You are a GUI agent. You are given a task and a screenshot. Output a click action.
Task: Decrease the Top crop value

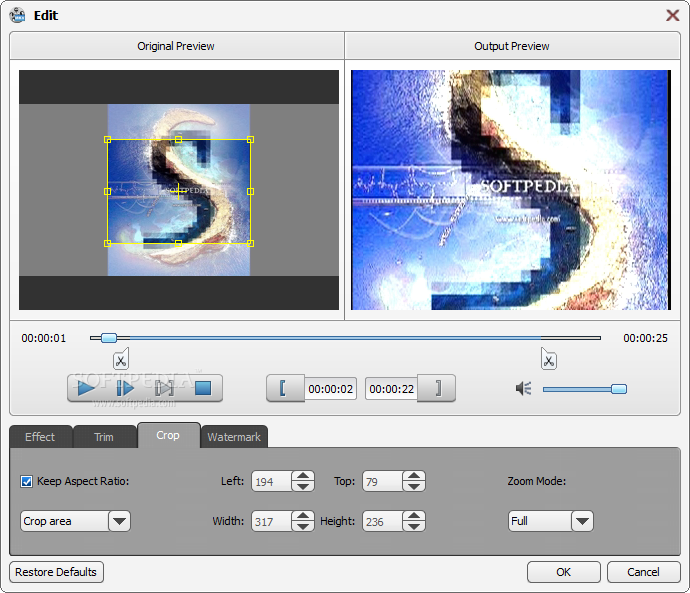tap(414, 487)
